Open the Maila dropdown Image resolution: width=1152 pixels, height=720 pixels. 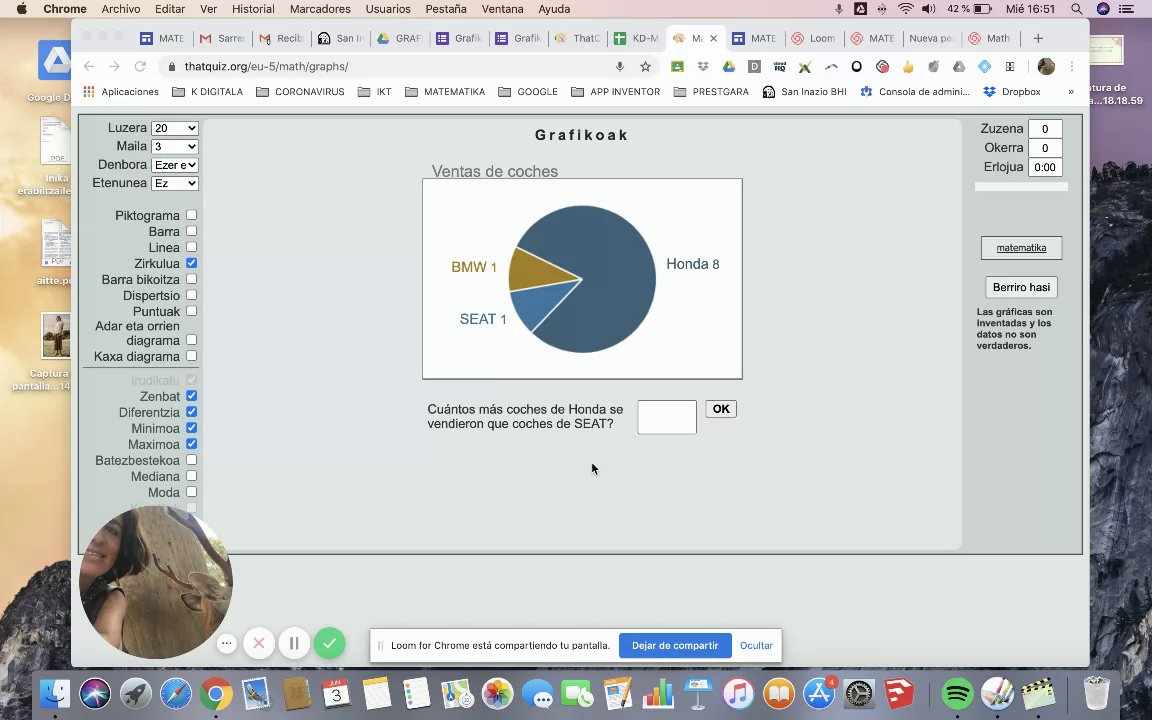pos(175,146)
